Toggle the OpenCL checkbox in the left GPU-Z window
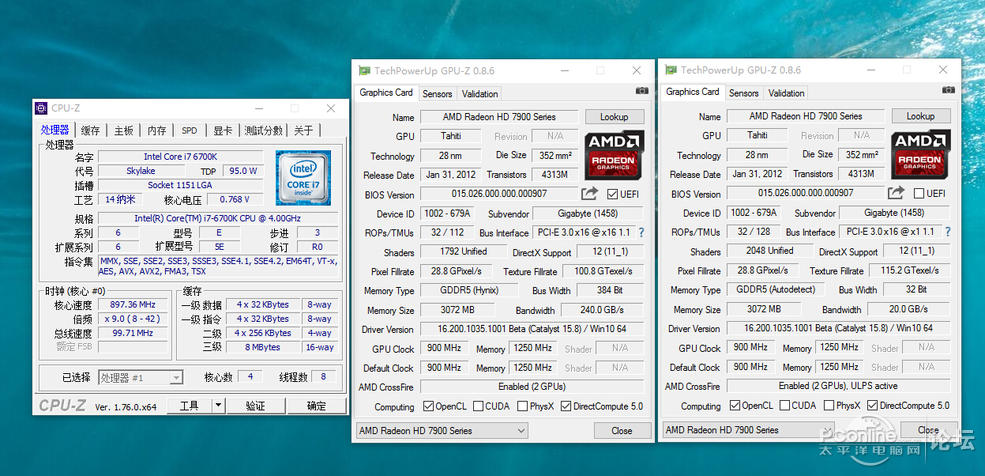This screenshot has width=985, height=476. tap(428, 406)
